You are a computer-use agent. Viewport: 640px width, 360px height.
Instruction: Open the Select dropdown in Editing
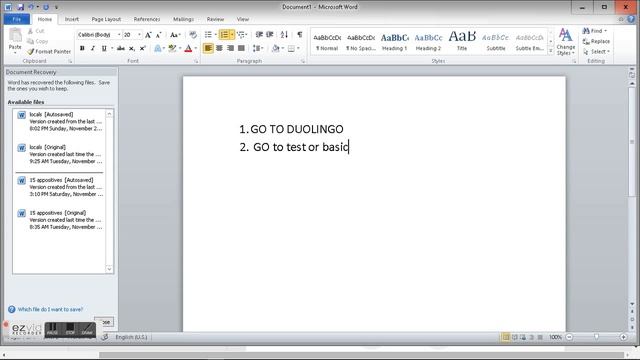point(596,51)
